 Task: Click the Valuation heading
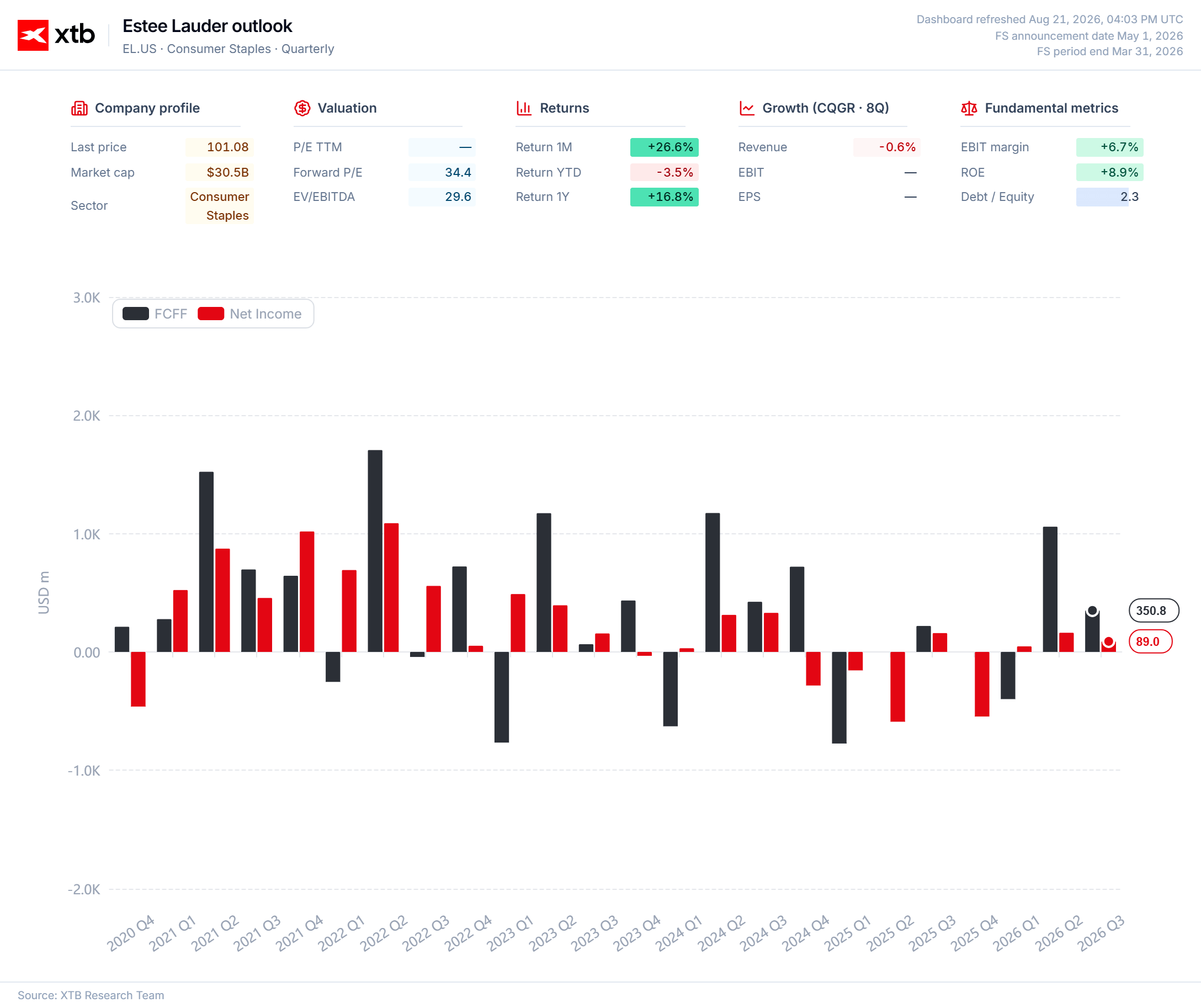tap(347, 108)
